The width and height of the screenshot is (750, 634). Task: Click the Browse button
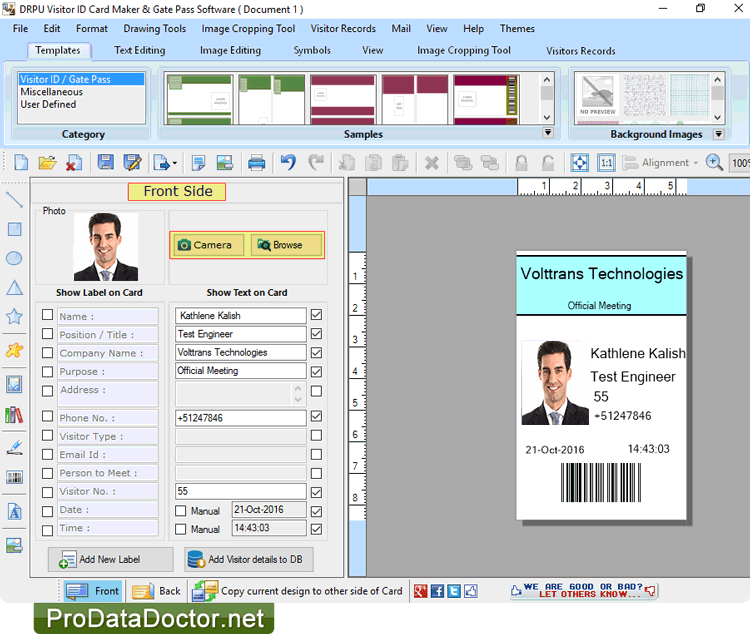[x=286, y=245]
